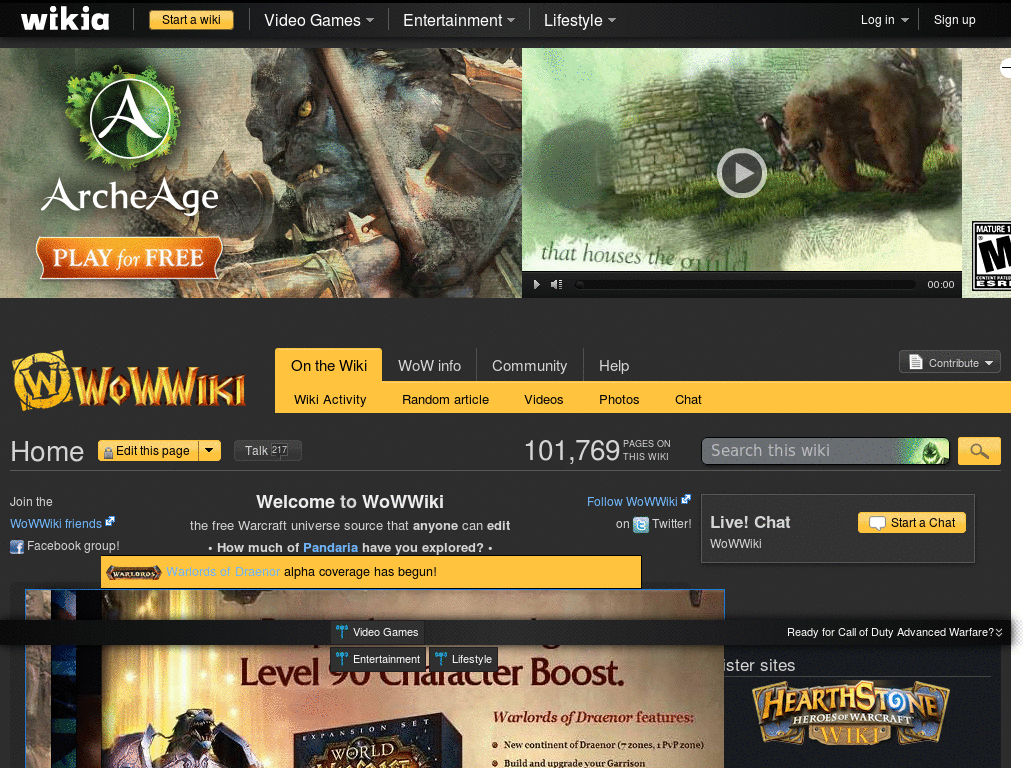
Task: Click the PLAY for FREE button
Action: point(129,257)
